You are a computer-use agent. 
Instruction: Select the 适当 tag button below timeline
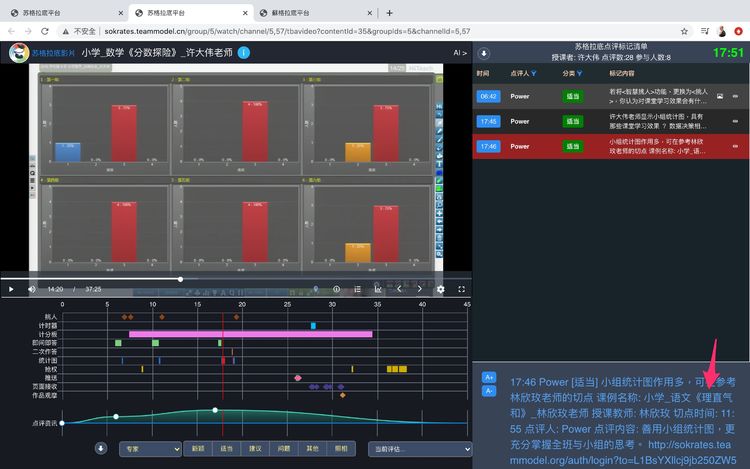(227, 449)
